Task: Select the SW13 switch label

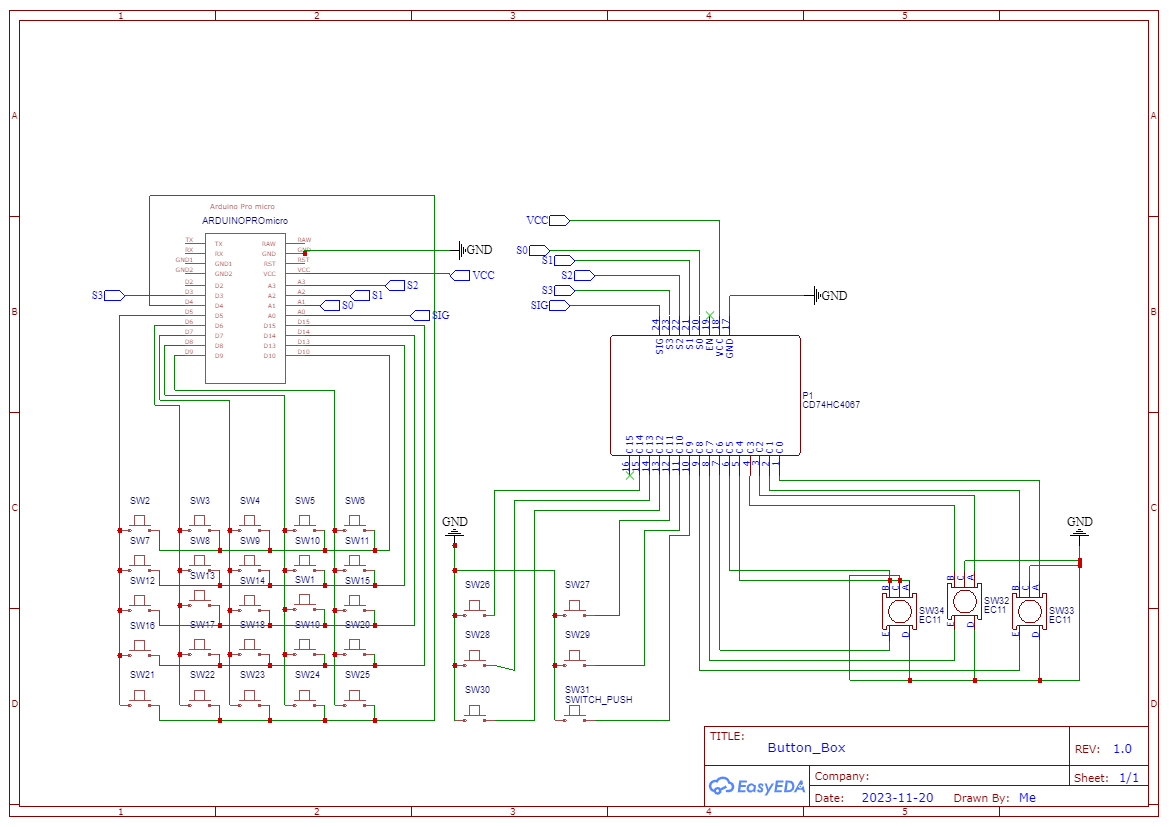Action: point(202,576)
